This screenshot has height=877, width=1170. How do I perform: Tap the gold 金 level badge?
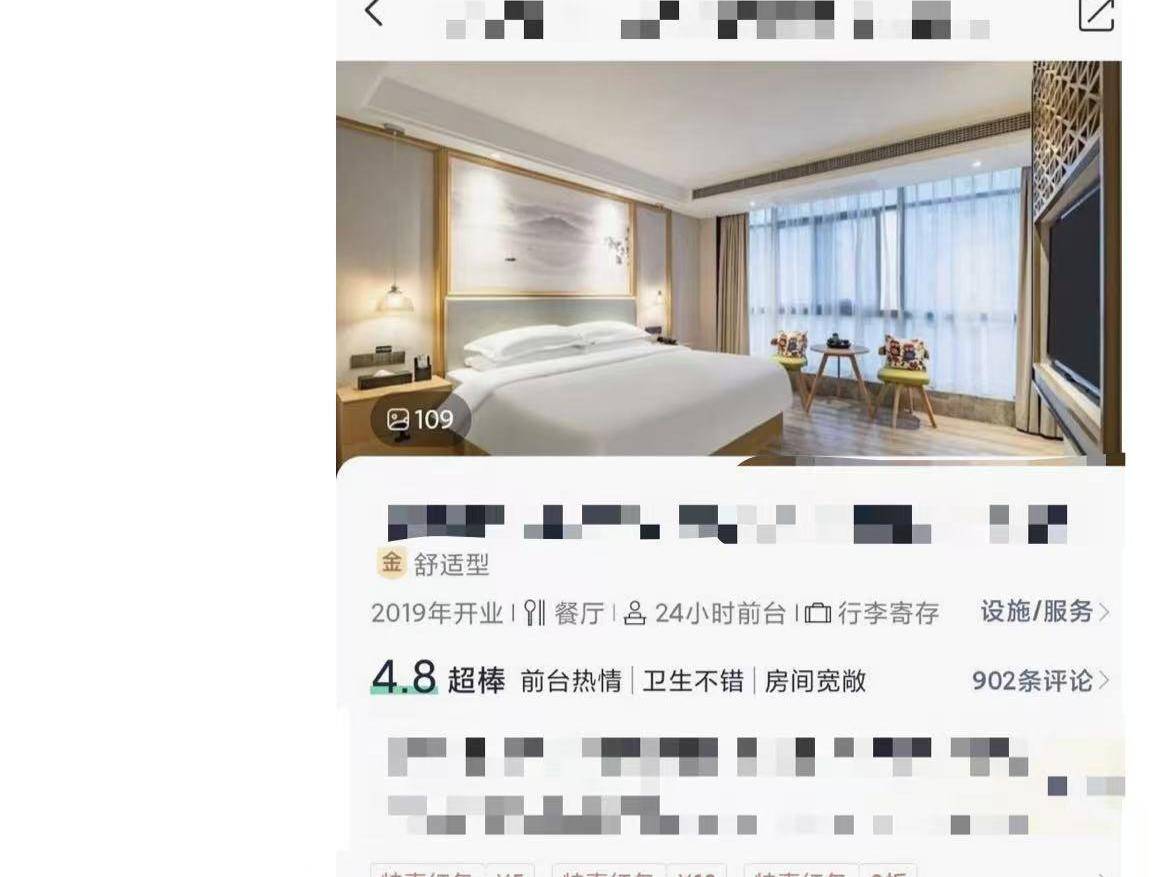pos(392,562)
